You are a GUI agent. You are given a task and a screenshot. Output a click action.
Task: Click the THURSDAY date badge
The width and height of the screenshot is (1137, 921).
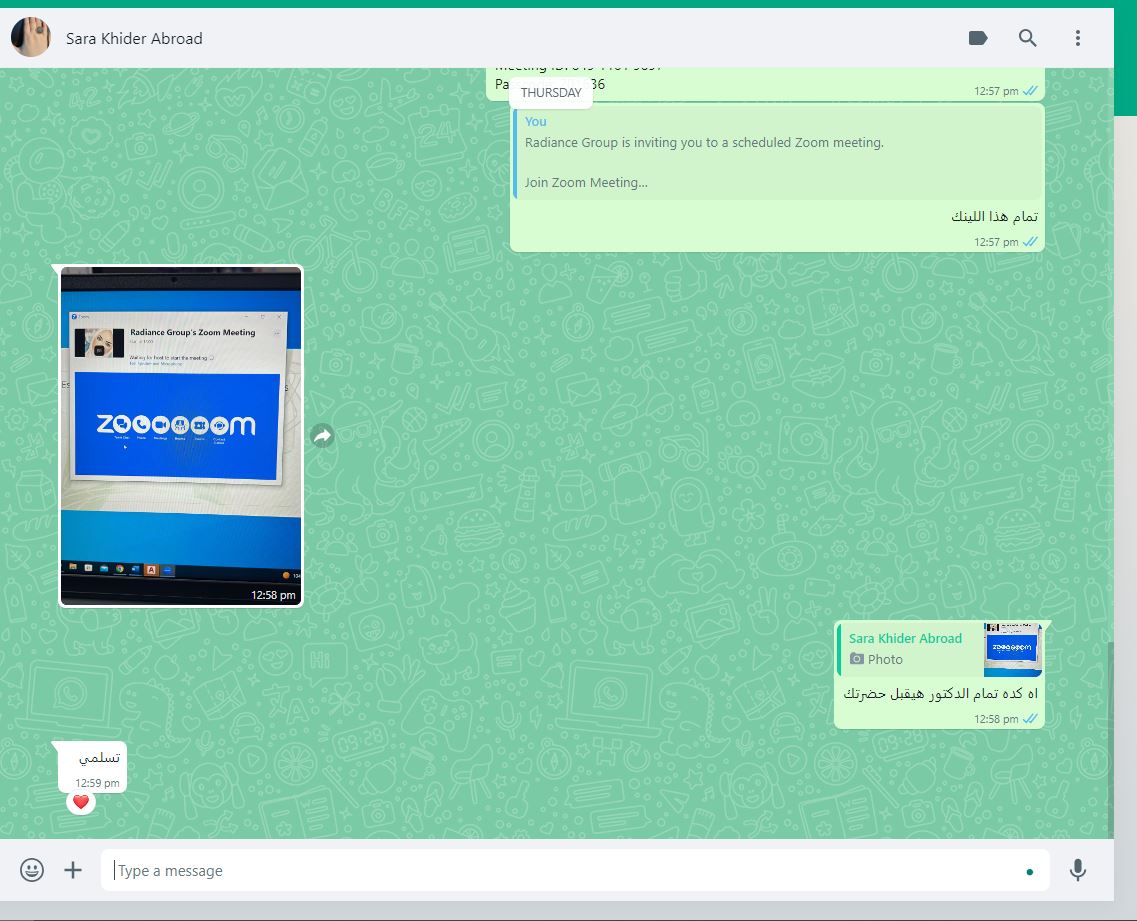click(550, 92)
